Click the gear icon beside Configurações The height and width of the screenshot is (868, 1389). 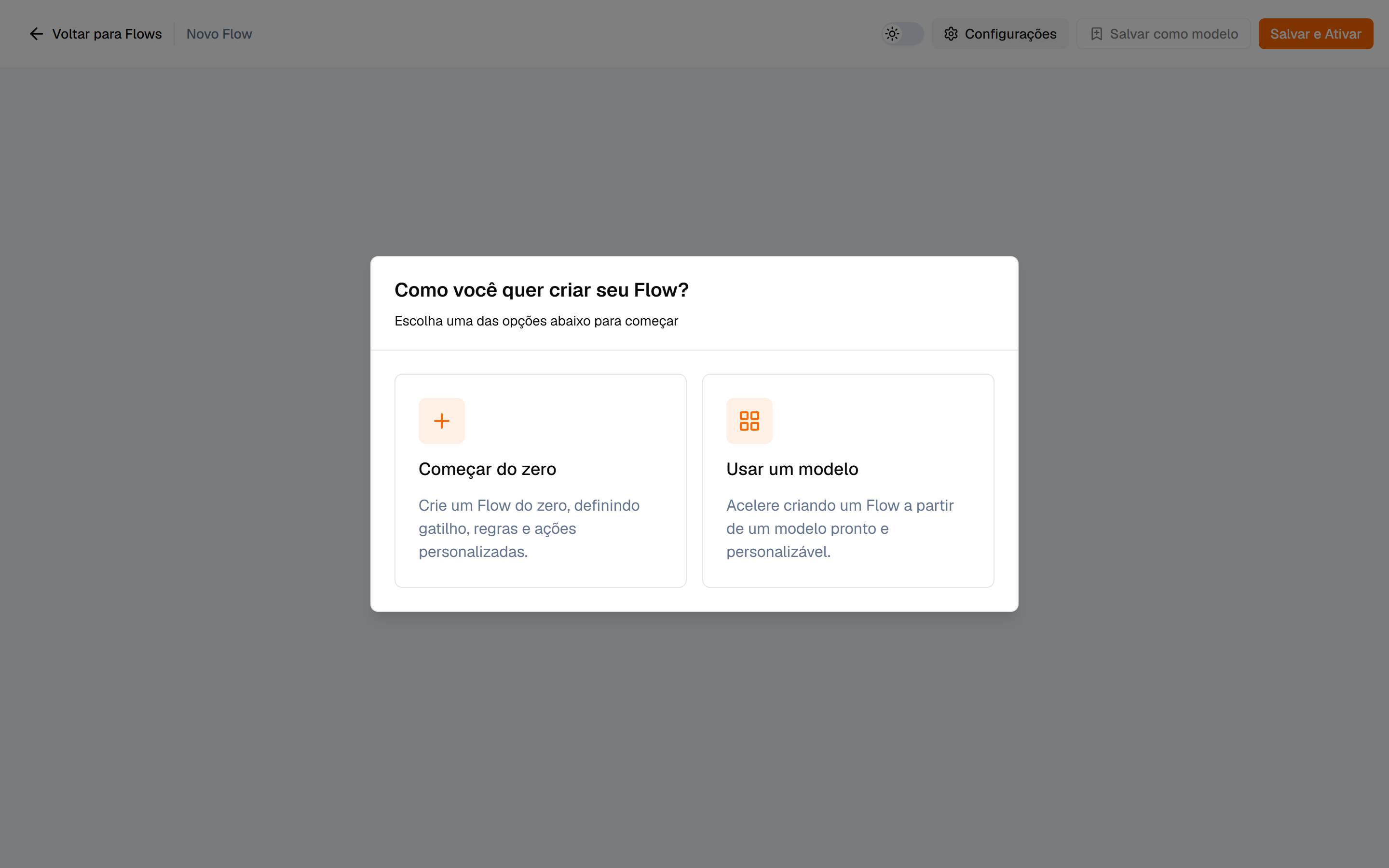tap(951, 34)
